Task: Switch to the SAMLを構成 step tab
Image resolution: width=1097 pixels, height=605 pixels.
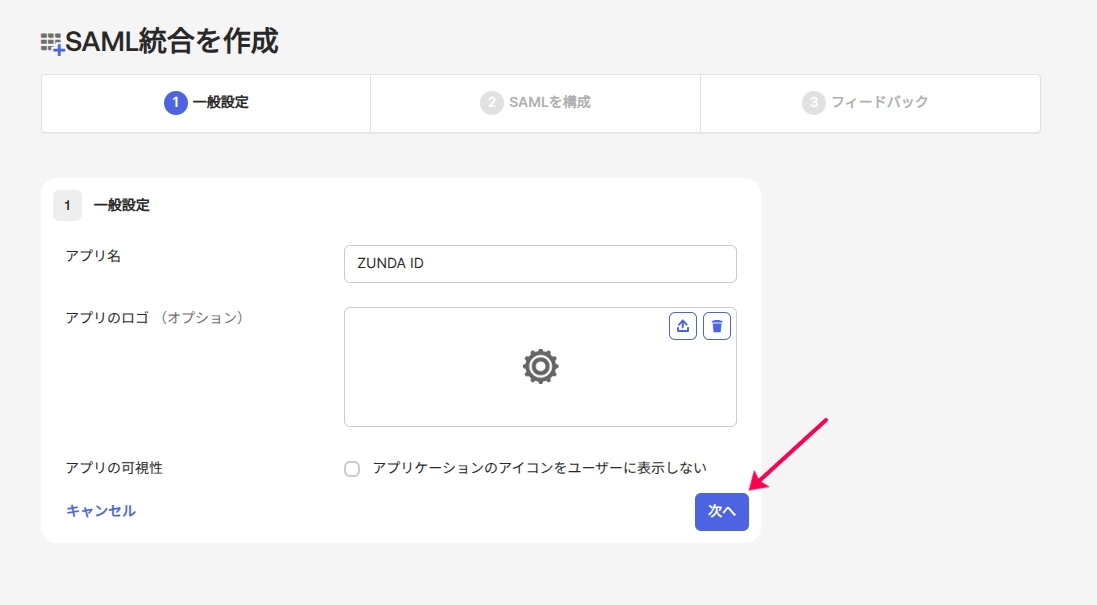Action: [x=535, y=104]
